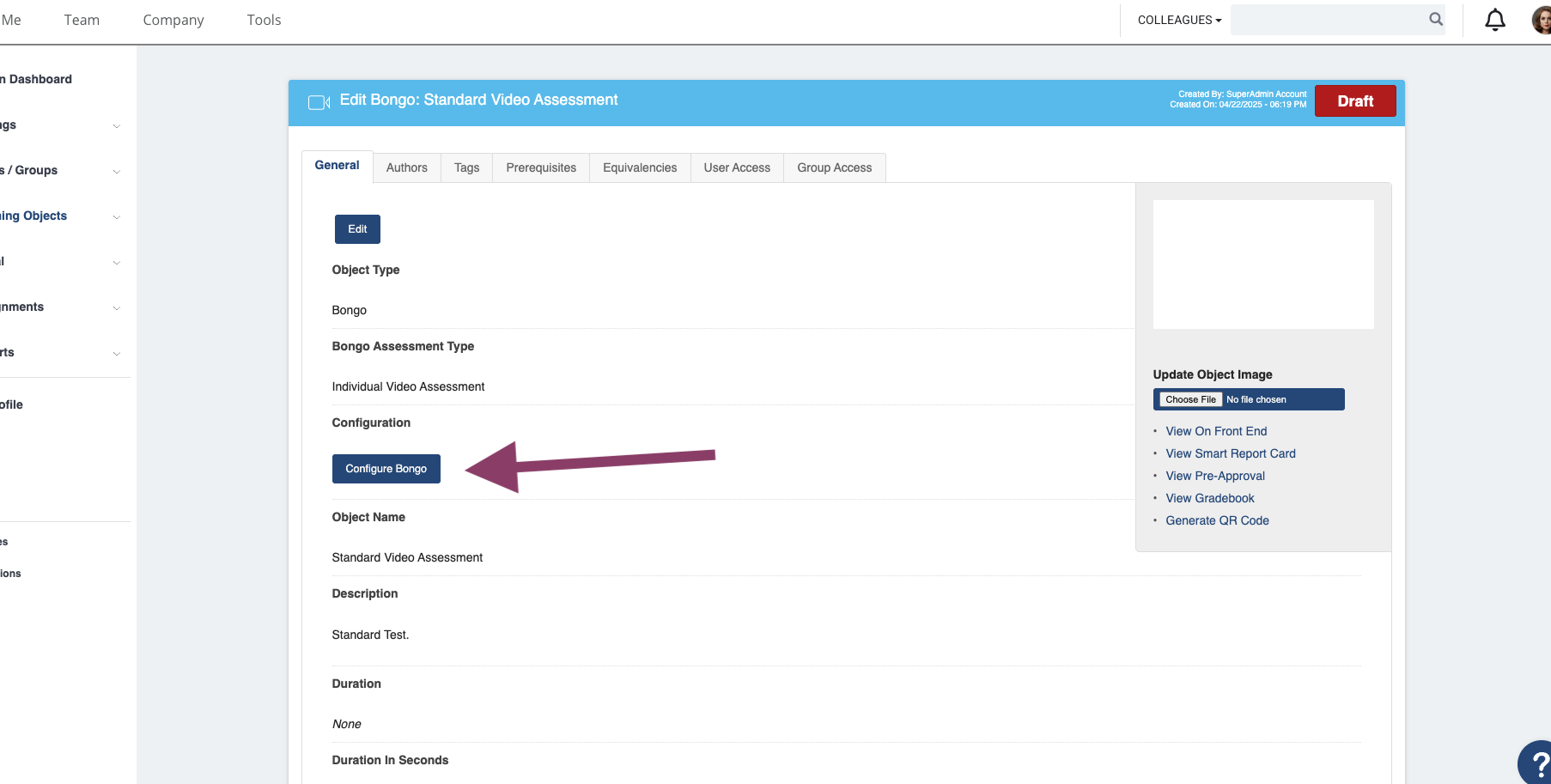Image resolution: width=1551 pixels, height=784 pixels.
Task: Expand the '/ Groups' sidebar section
Action: [117, 172]
